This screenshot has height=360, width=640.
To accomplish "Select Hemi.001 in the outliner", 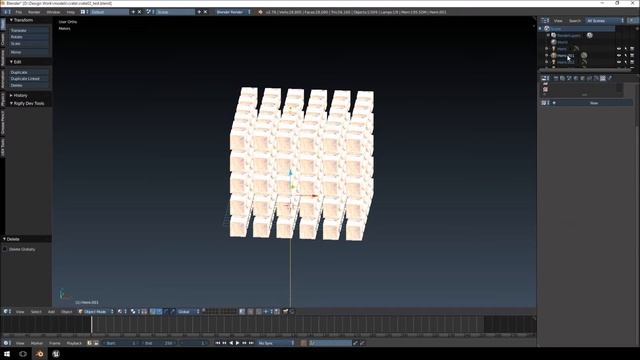I will (566, 56).
